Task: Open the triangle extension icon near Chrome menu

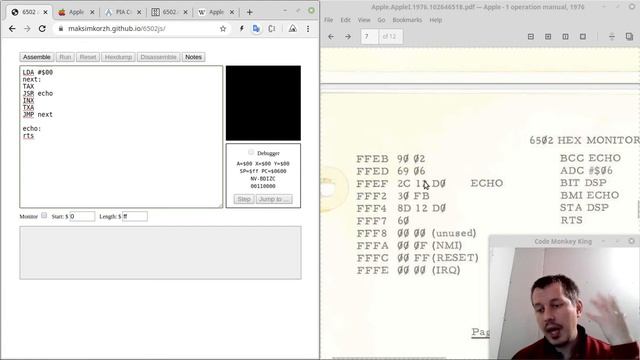Action: click(x=293, y=29)
